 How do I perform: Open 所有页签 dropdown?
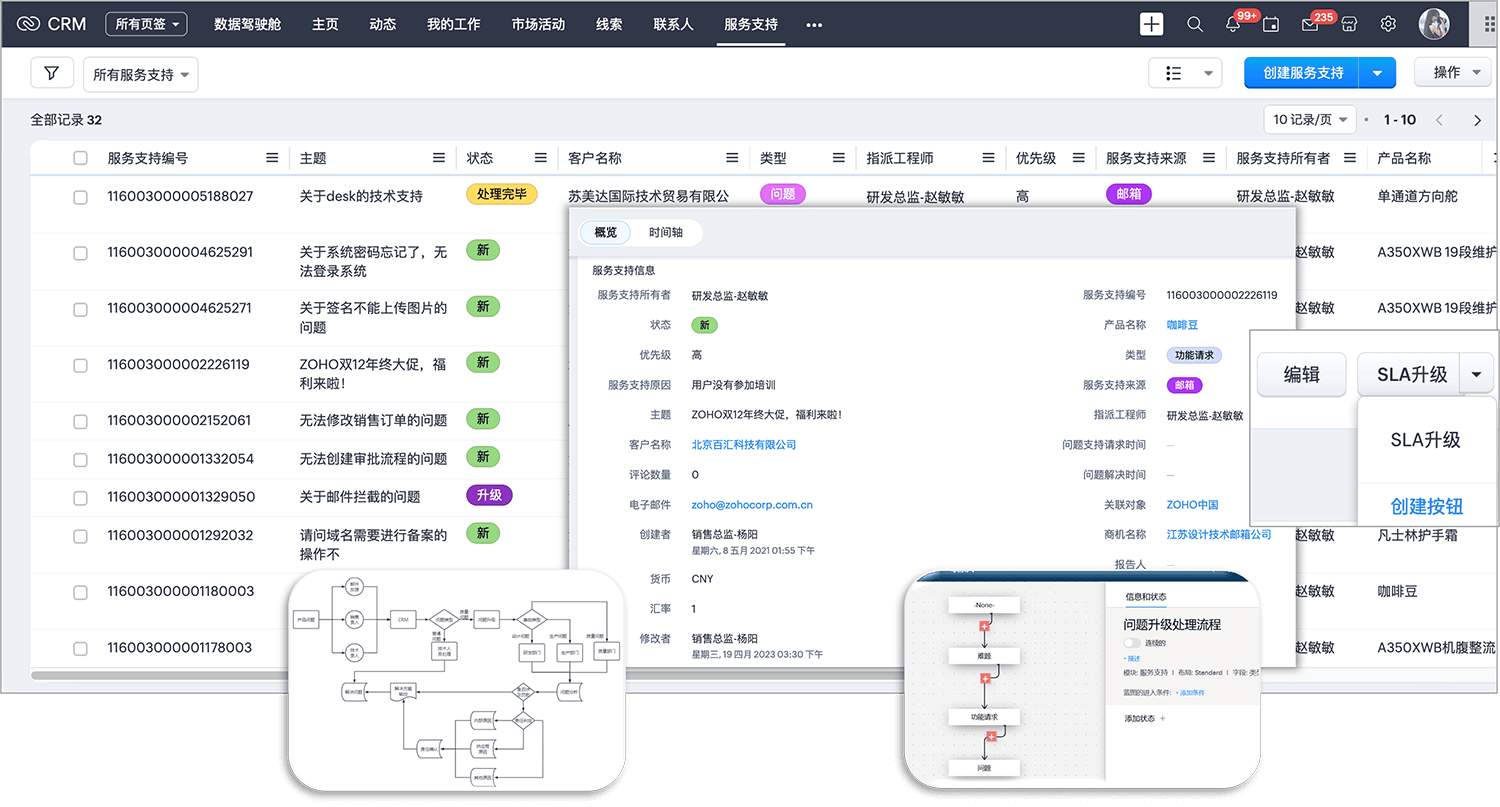(x=146, y=24)
